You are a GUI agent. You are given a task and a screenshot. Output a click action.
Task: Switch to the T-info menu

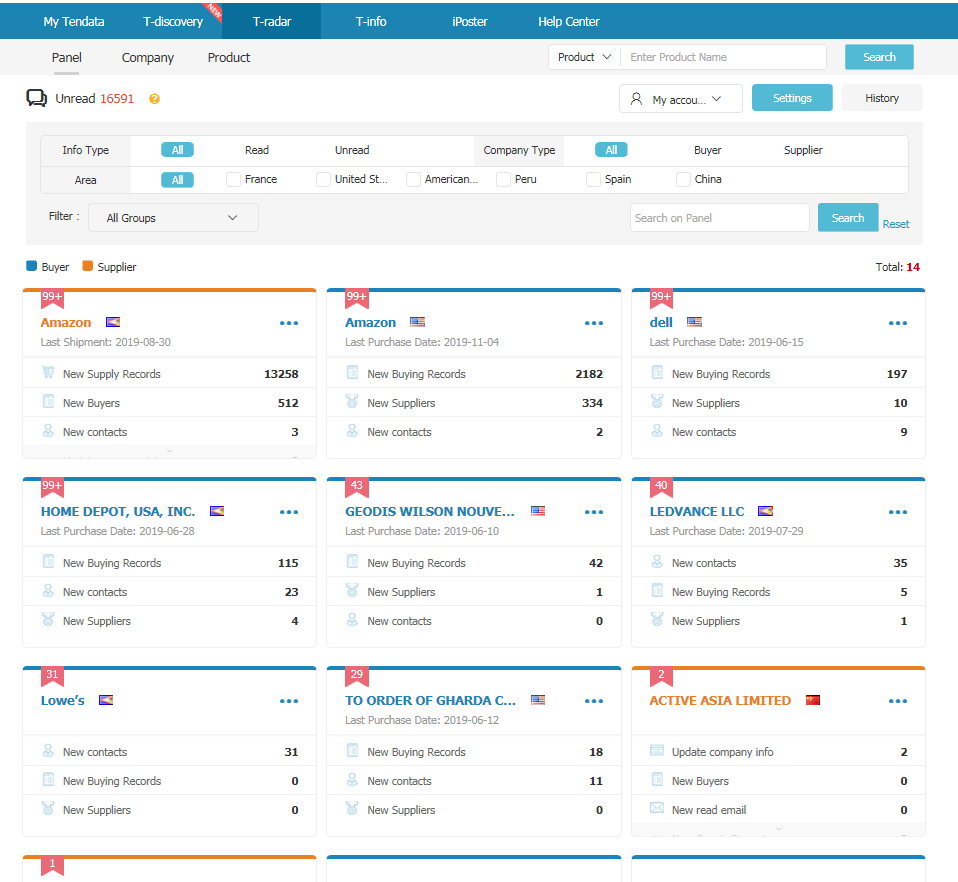pyautogui.click(x=371, y=21)
